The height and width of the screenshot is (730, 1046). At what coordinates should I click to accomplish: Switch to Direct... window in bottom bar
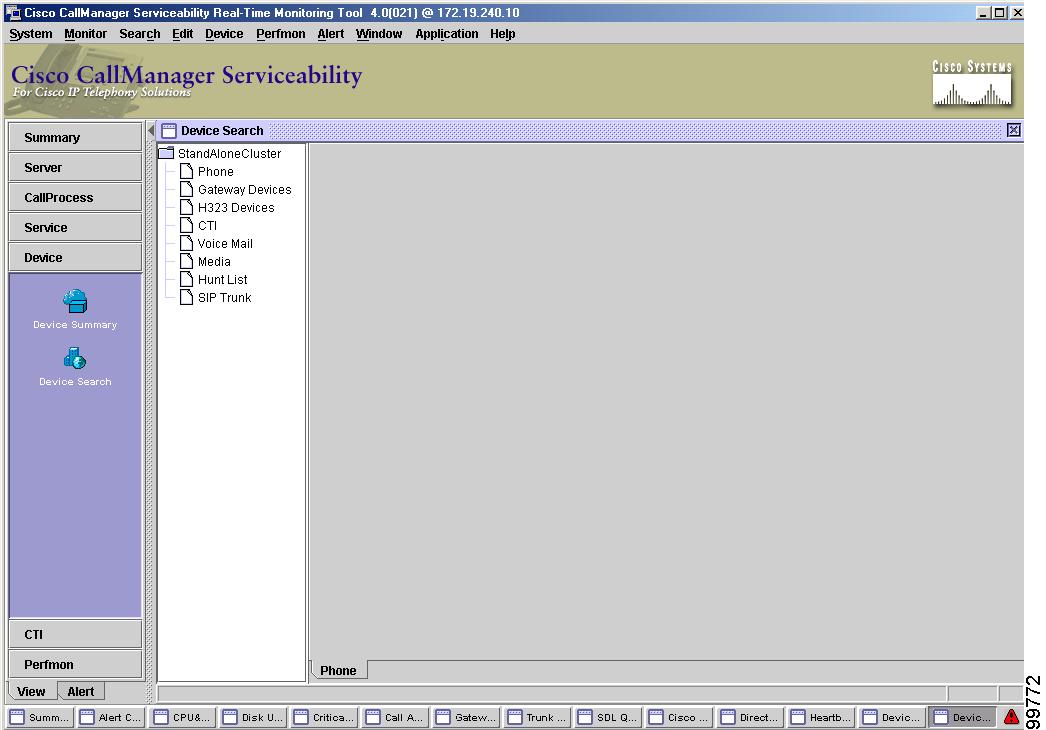751,717
